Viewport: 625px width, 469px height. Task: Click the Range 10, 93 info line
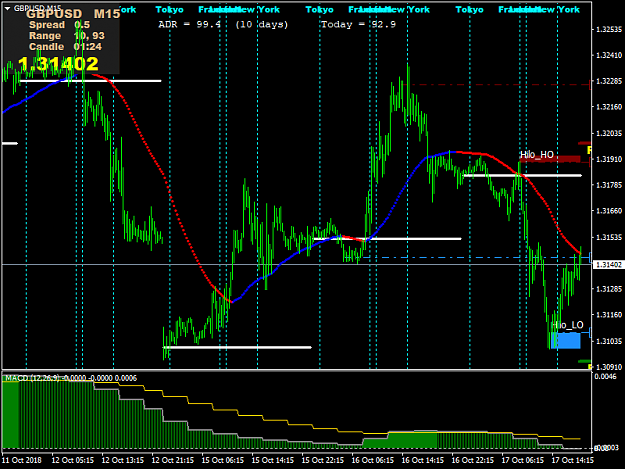tap(67, 36)
